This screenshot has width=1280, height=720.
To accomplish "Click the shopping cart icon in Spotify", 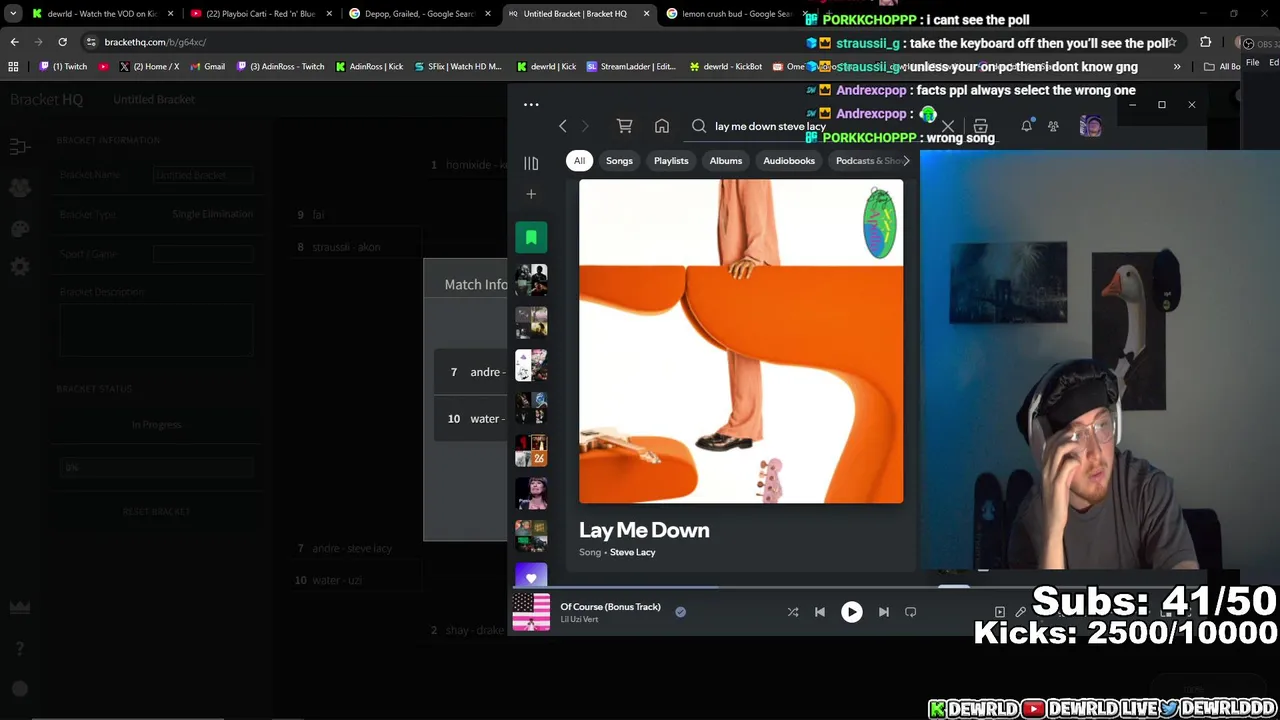I will pos(624,126).
